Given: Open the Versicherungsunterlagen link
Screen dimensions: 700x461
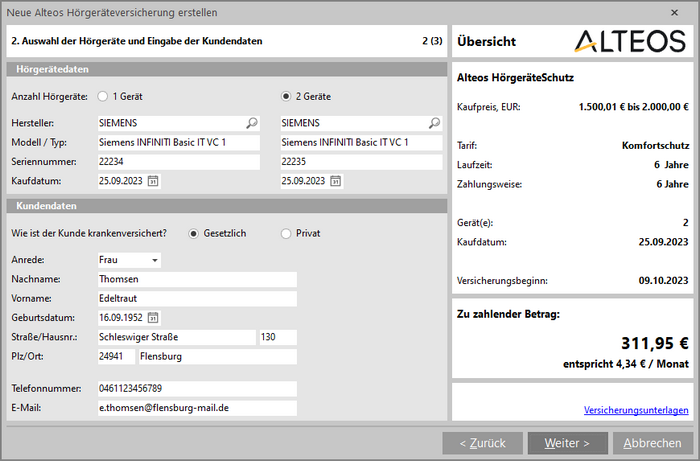Looking at the screenshot, I should pyautogui.click(x=635, y=410).
